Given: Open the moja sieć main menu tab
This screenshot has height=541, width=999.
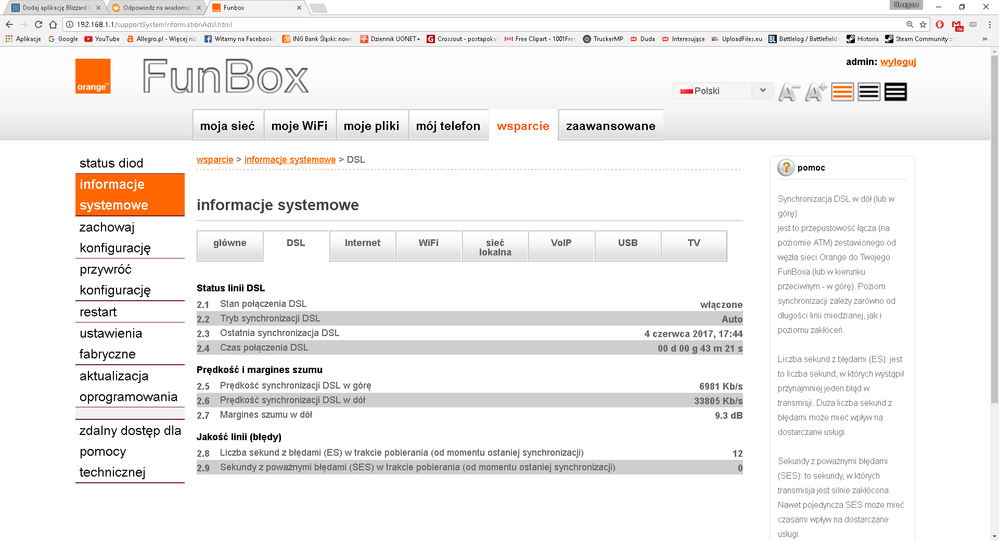Looking at the screenshot, I should click(x=227, y=126).
